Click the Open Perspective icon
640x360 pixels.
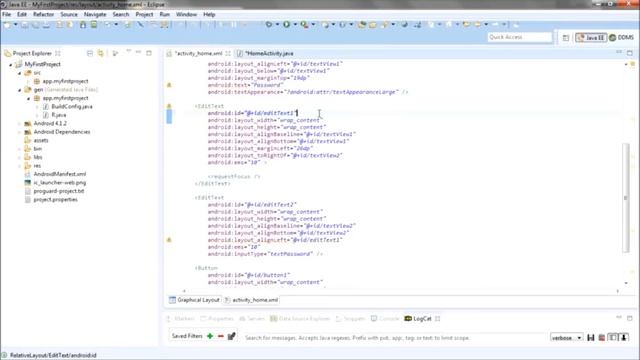(x=566, y=38)
